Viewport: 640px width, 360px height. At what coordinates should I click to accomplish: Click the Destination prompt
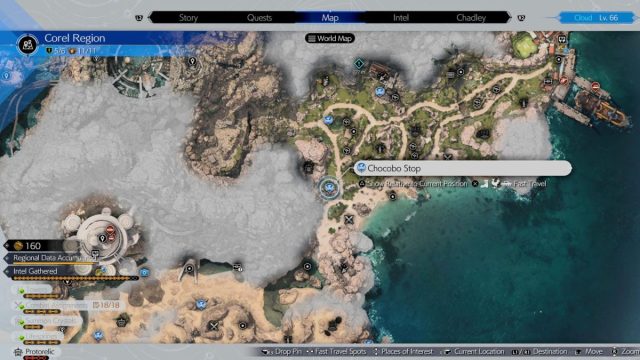pyautogui.click(x=539, y=351)
